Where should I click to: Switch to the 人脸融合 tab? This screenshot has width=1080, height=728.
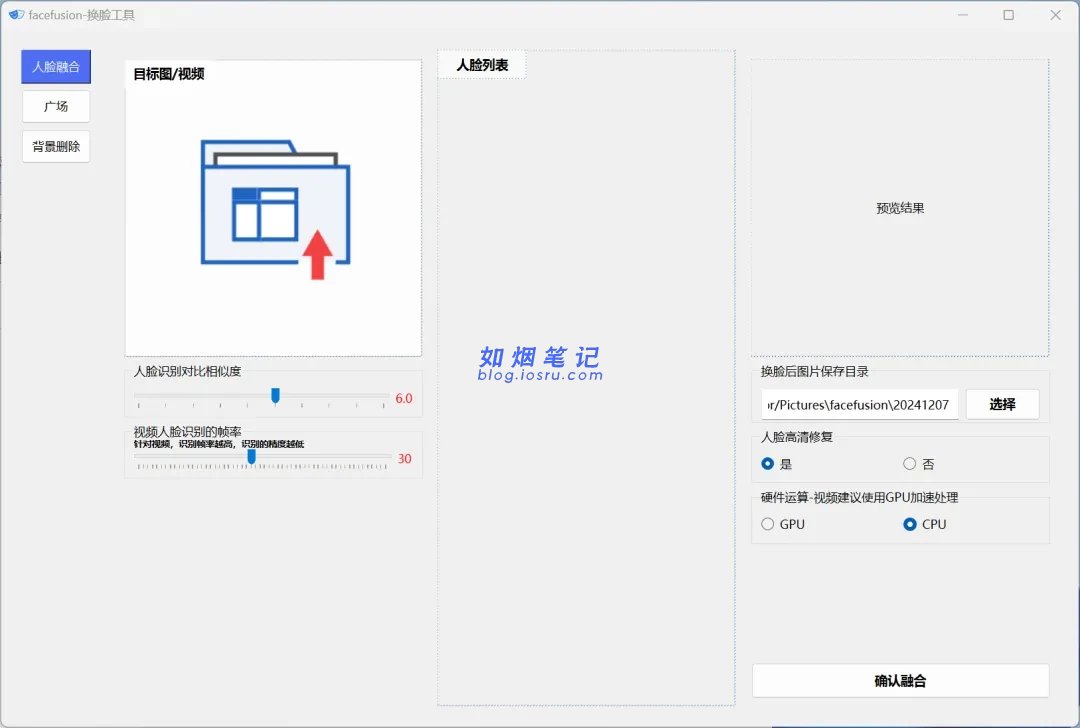[x=56, y=67]
